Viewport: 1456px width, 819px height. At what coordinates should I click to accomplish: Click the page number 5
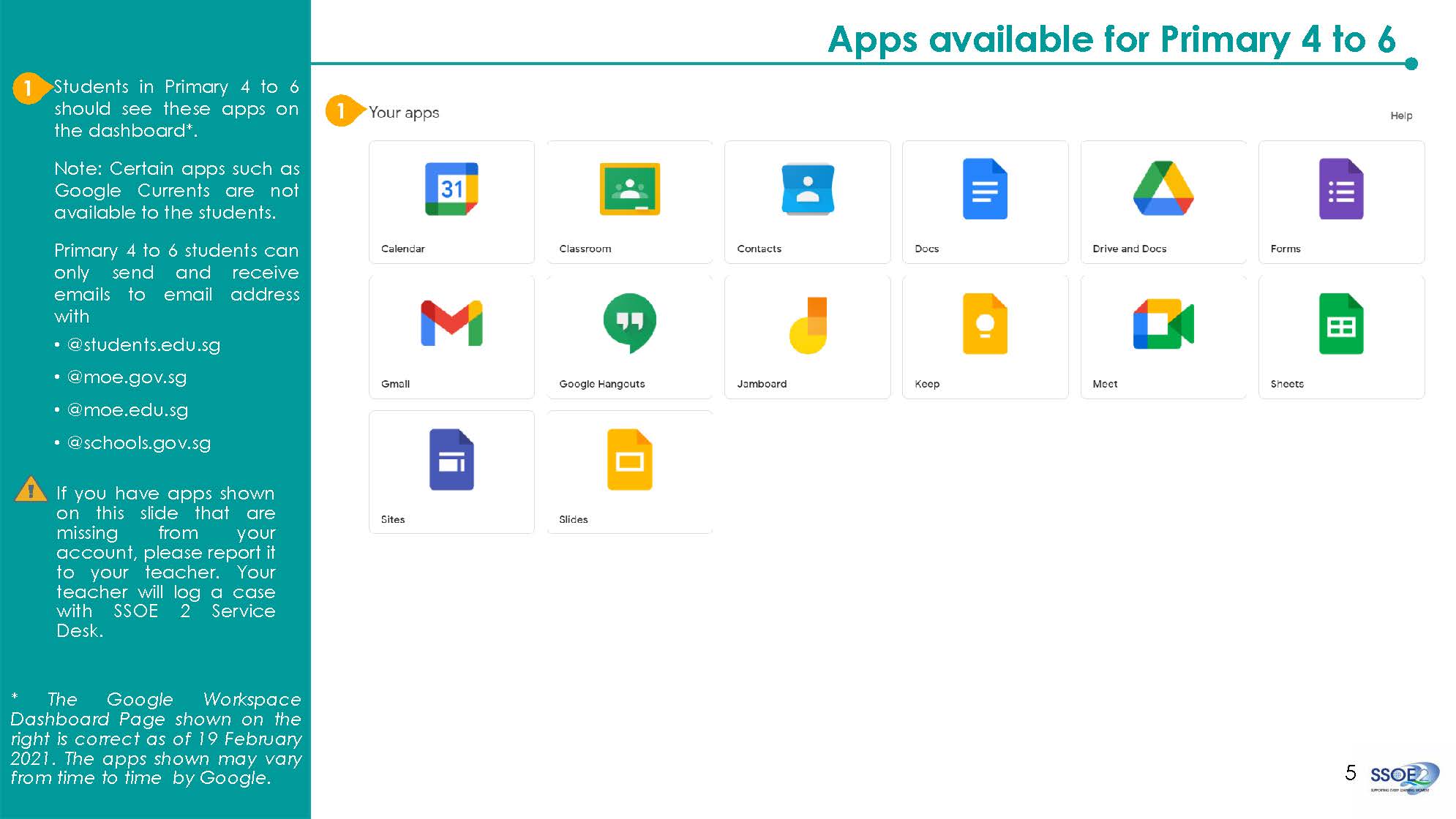point(1351,773)
